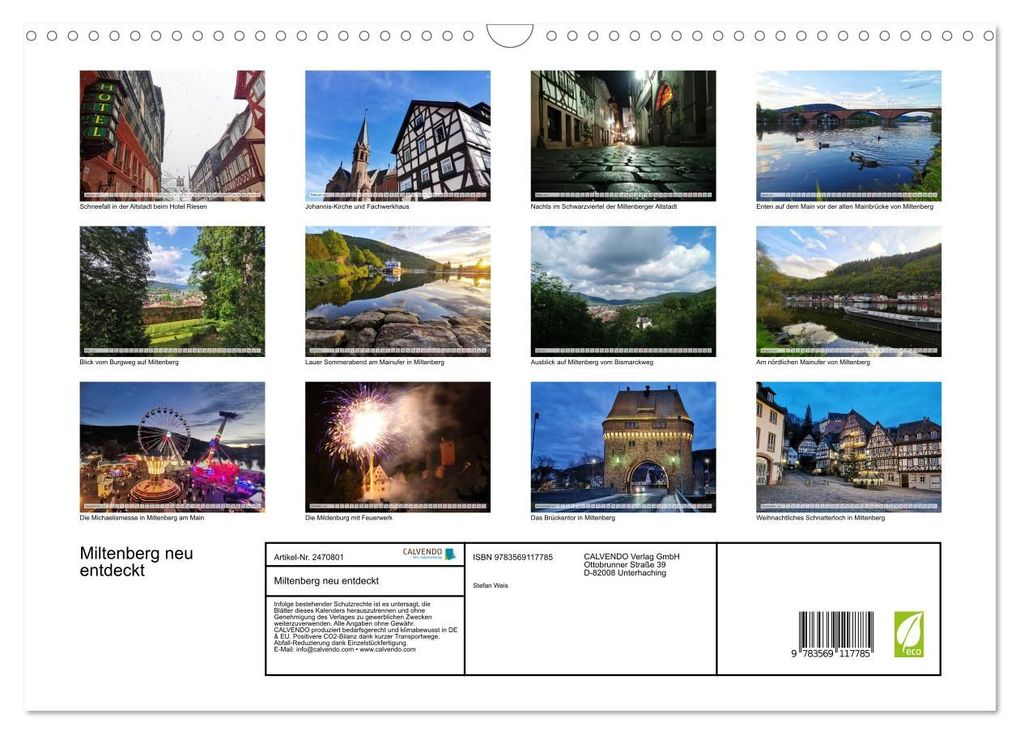Screen dimensions: 1020x735
Task: Open the Brückentor in Miltenberg photo
Action: tap(623, 447)
